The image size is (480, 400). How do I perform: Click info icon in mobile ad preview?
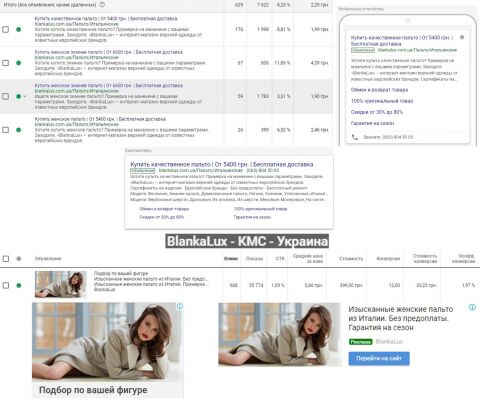(462, 37)
